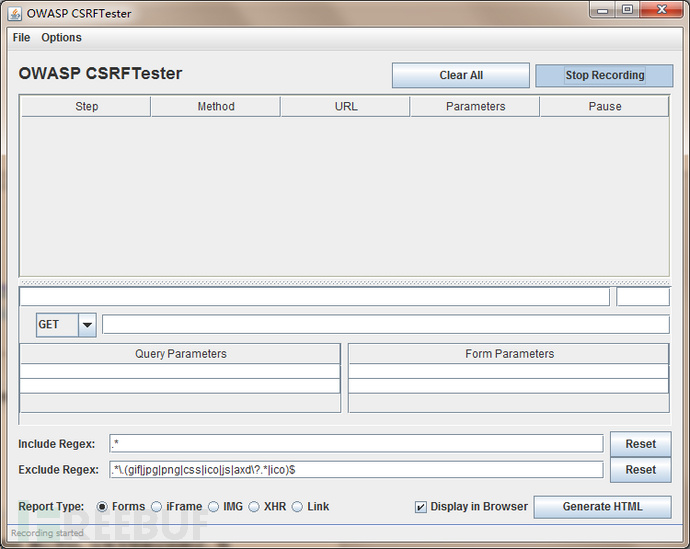
Task: Click the Step column header
Action: pyautogui.click(x=86, y=106)
